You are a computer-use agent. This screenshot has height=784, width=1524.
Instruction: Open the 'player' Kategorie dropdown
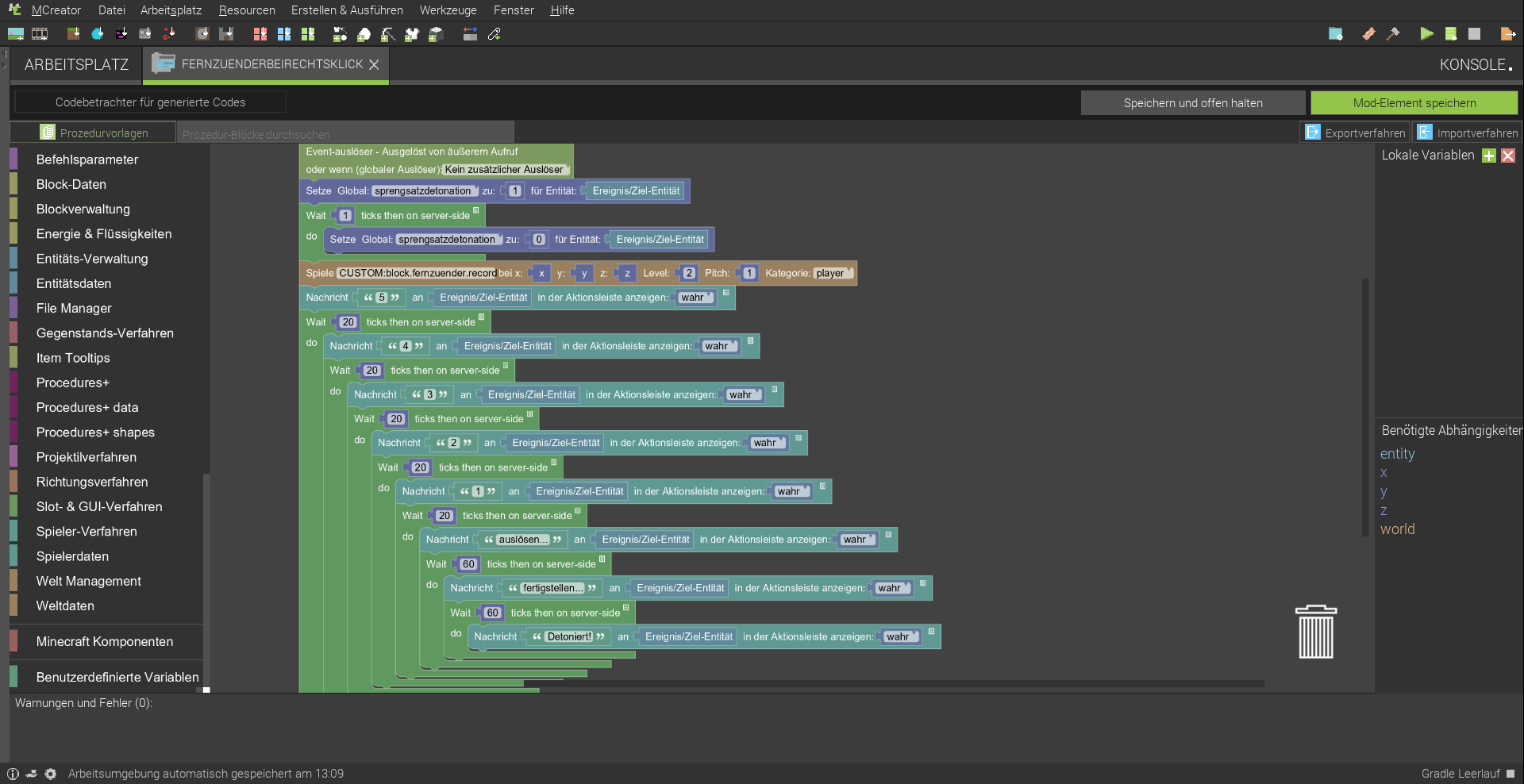833,274
